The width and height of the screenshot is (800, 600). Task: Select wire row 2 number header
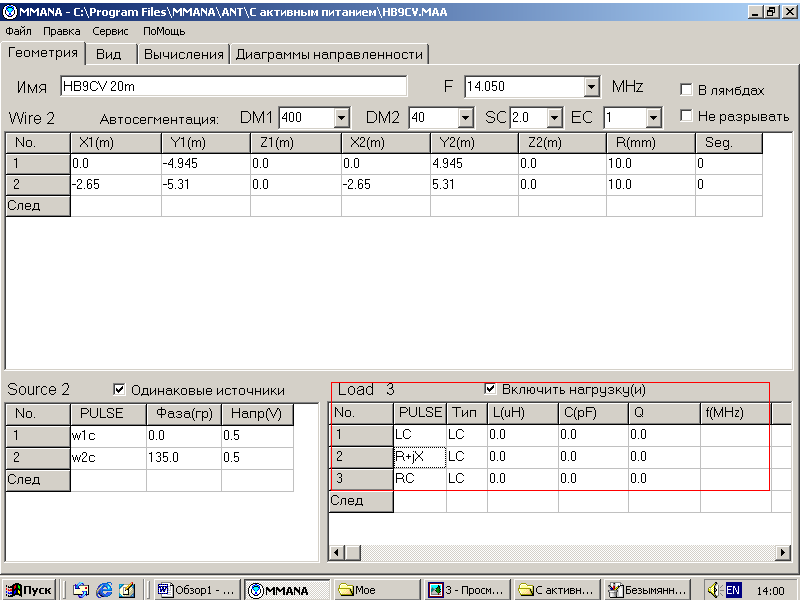coord(38,184)
